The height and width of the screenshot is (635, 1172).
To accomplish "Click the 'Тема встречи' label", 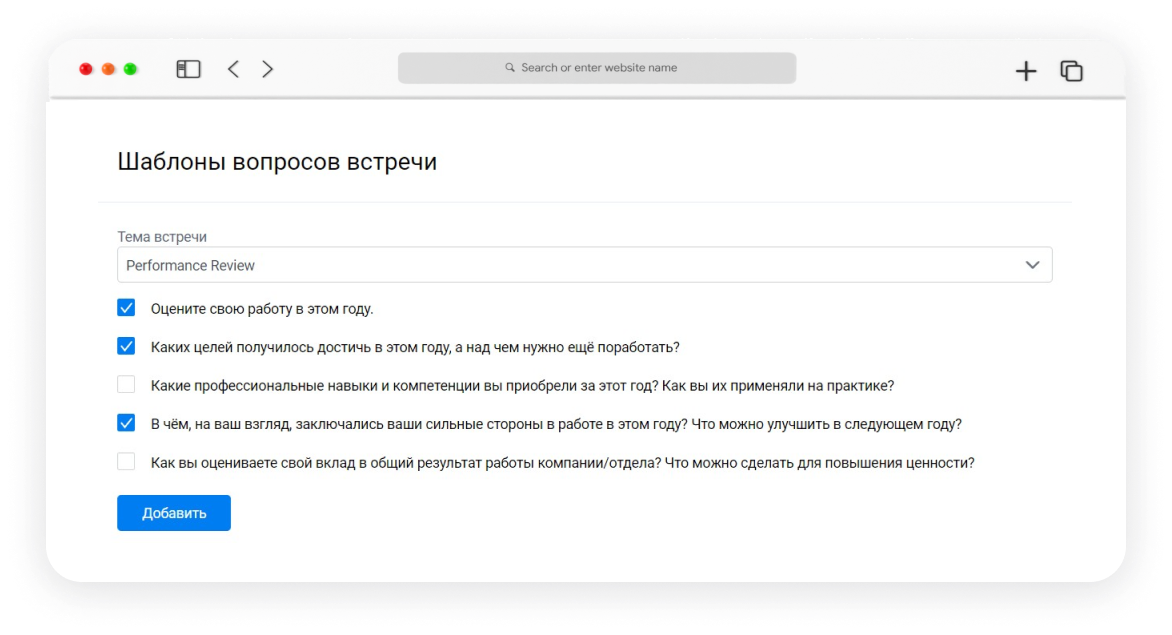I will pos(162,237).
